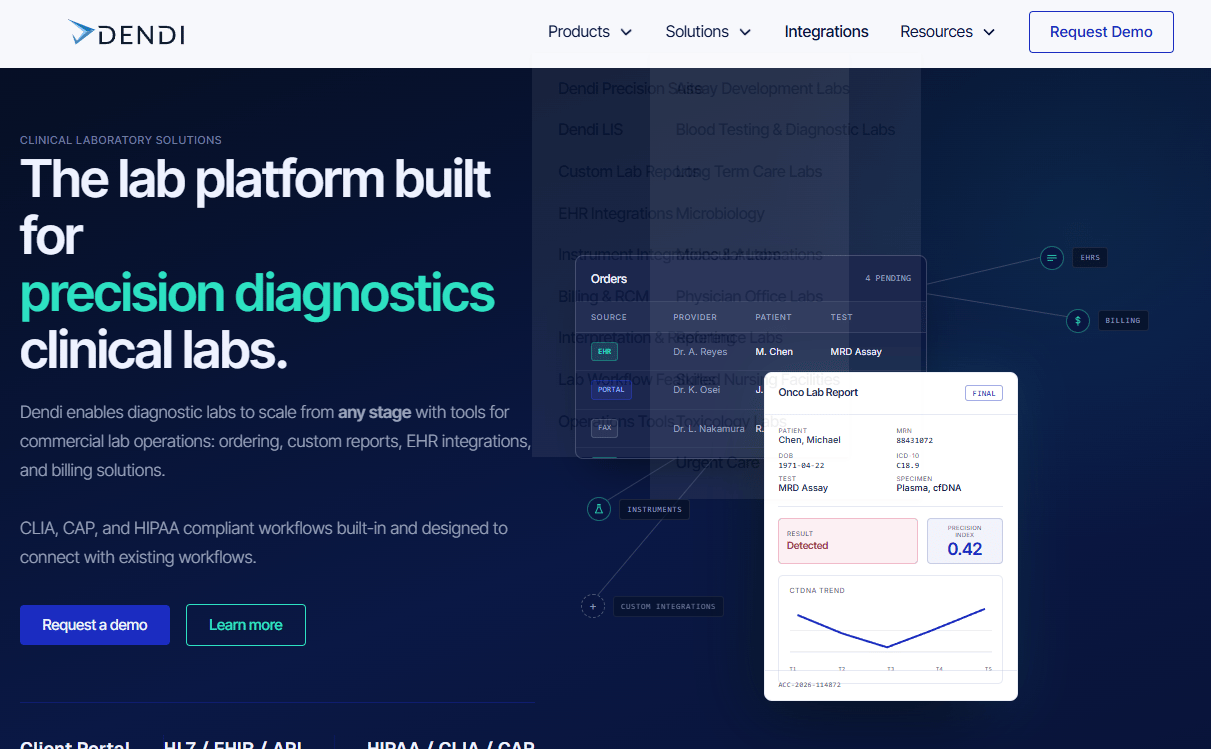Viewport: 1211px width, 749px height.
Task: Click the Instruments flask icon
Action: (x=598, y=509)
